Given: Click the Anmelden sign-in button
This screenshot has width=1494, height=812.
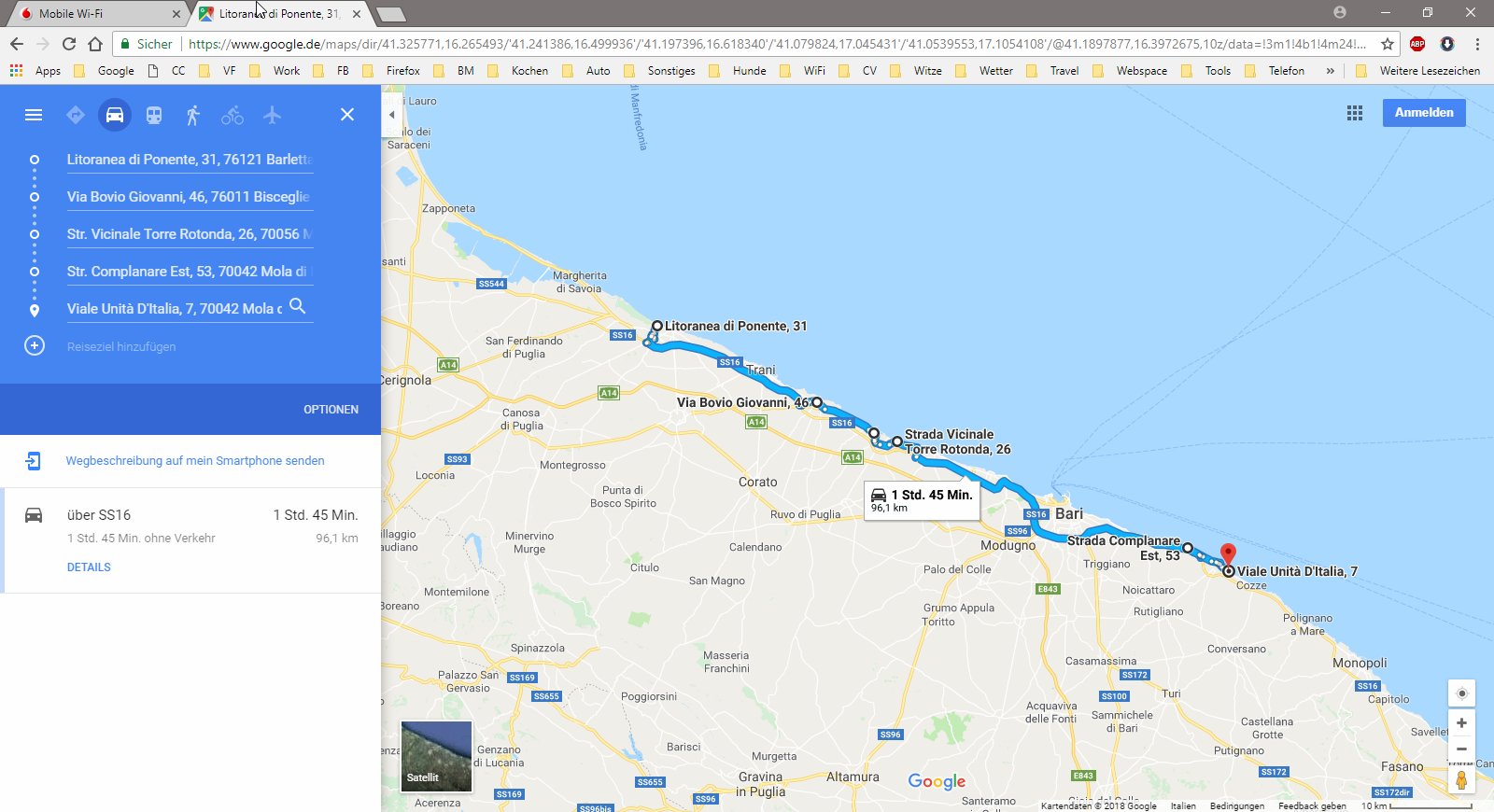Looking at the screenshot, I should [1424, 113].
